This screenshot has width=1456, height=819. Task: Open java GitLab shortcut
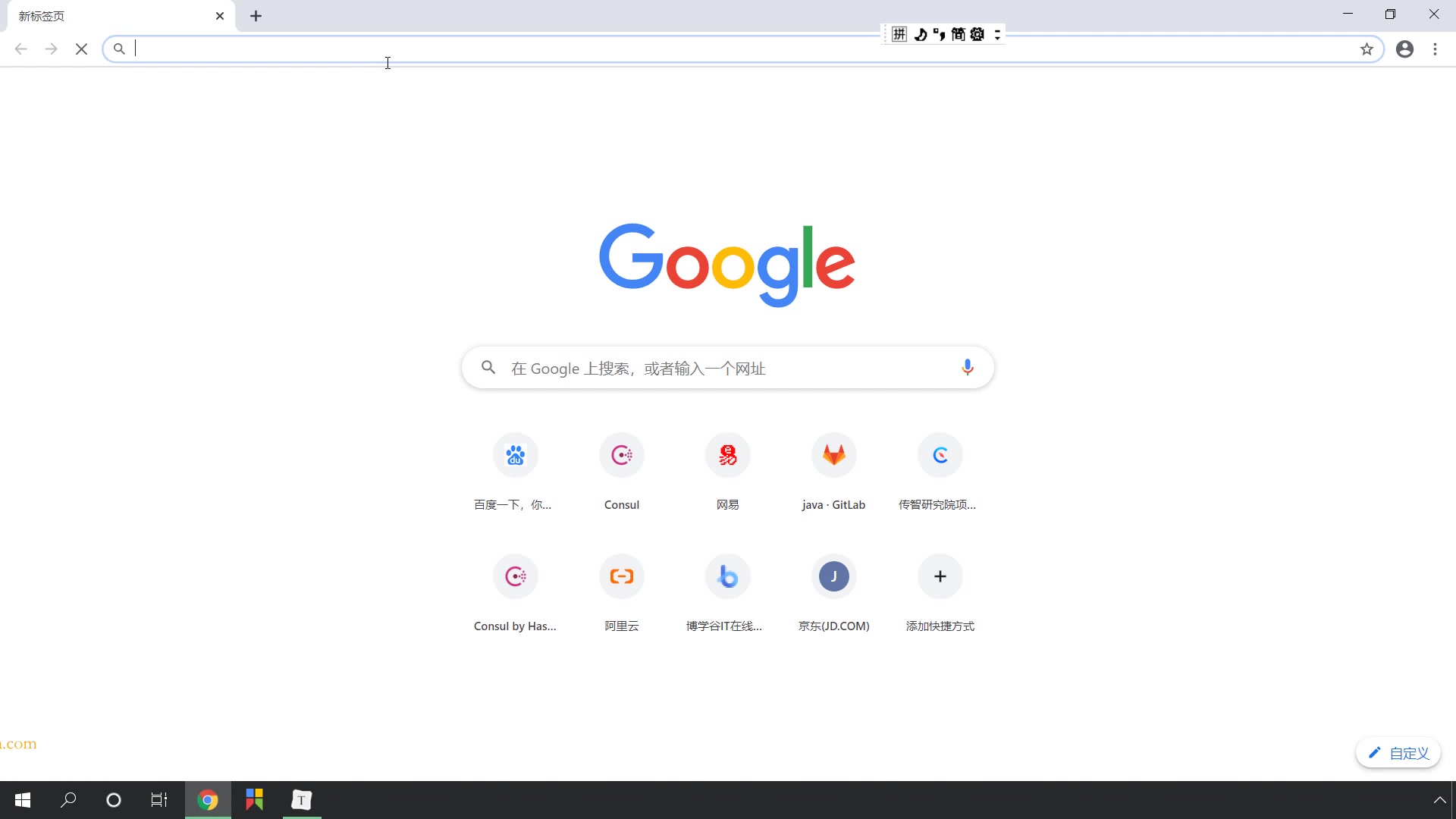[x=833, y=455]
